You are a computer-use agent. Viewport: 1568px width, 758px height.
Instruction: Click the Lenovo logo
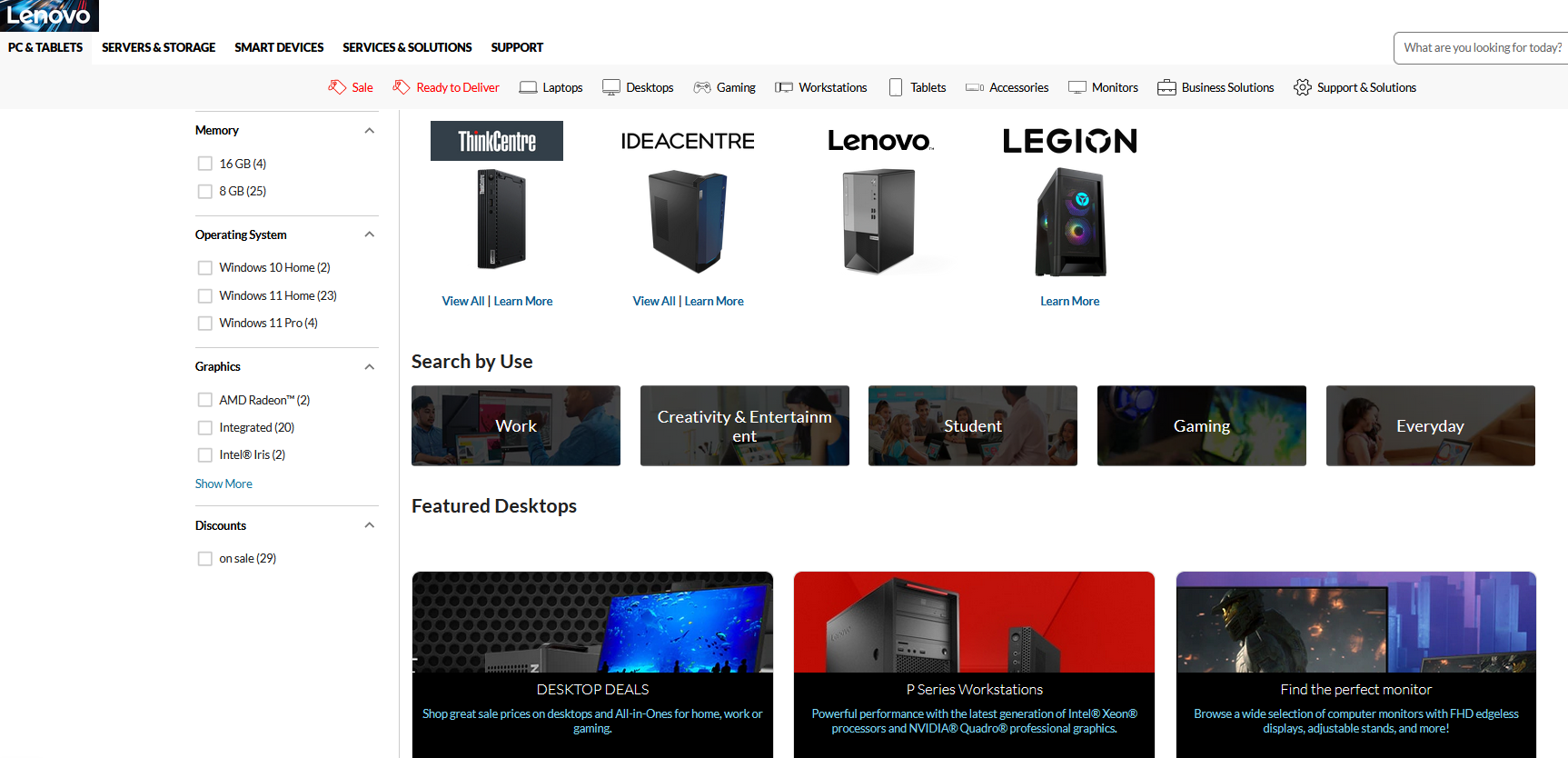coord(49,15)
